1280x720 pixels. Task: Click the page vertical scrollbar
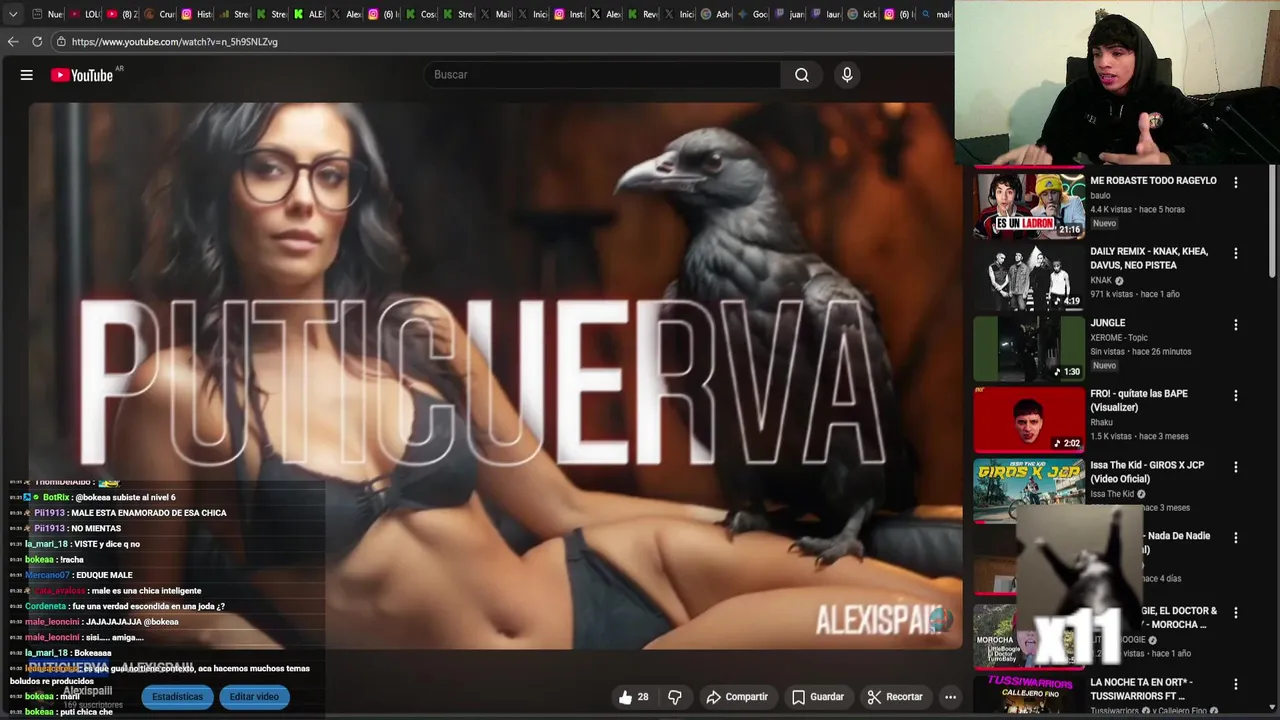click(1272, 222)
